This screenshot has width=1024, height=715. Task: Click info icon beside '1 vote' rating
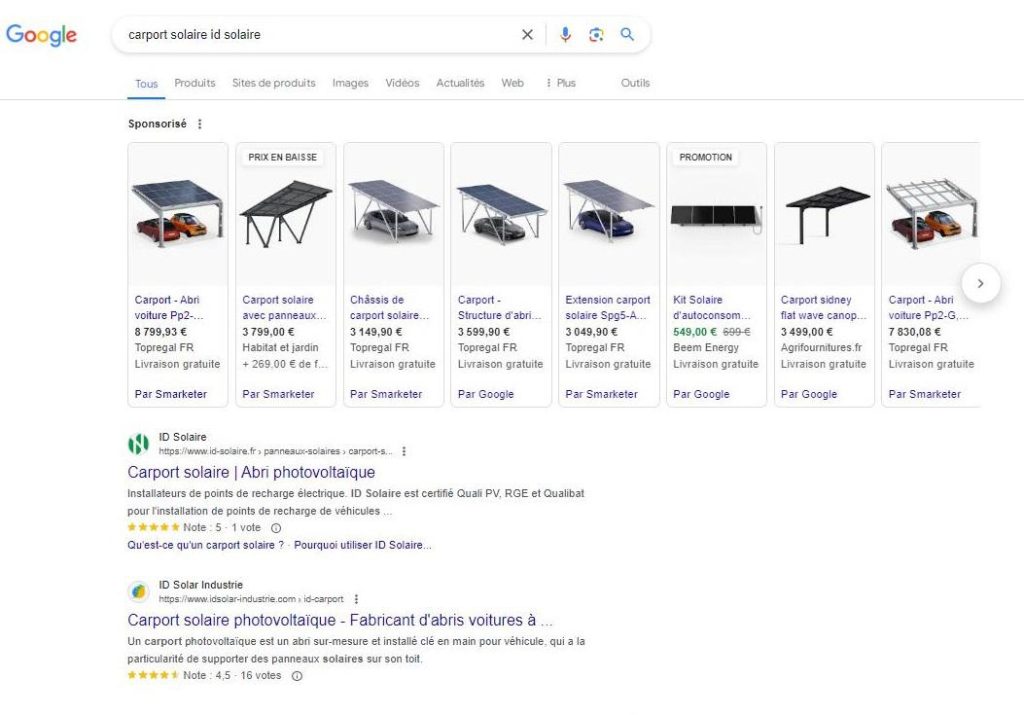pyautogui.click(x=276, y=528)
